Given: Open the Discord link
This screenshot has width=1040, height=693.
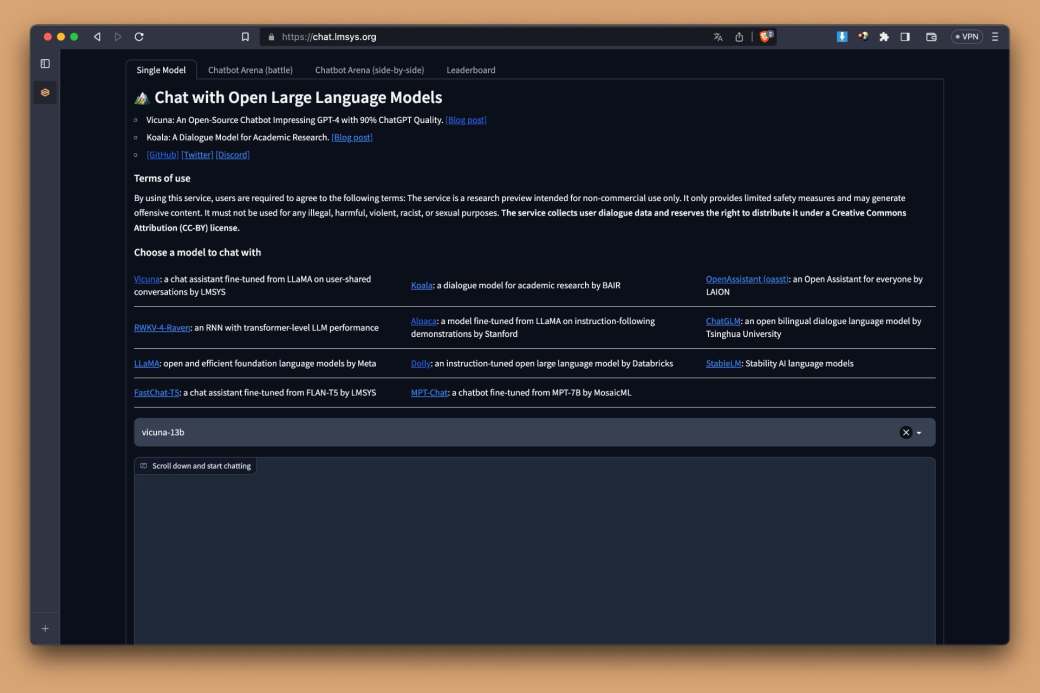Looking at the screenshot, I should 232,155.
